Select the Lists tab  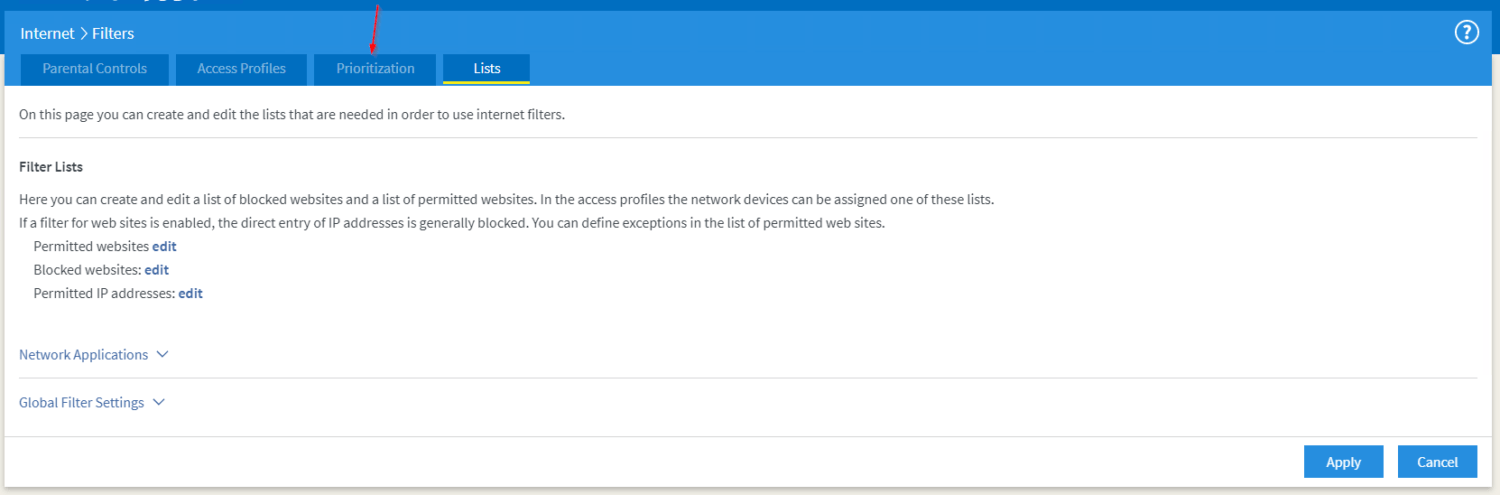coord(487,69)
